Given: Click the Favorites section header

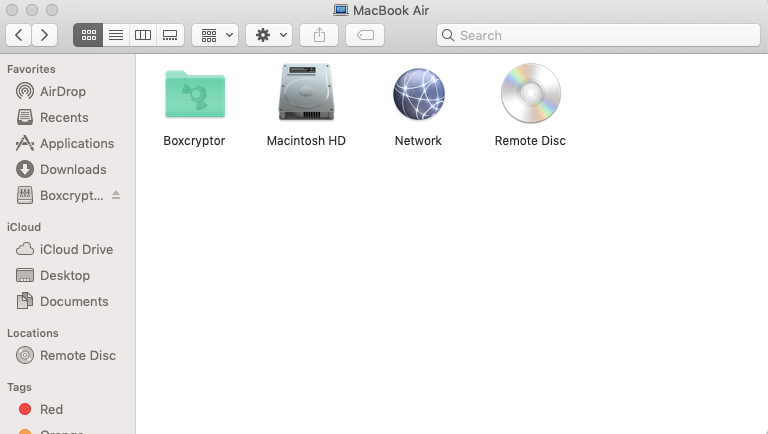Looking at the screenshot, I should coord(31,69).
